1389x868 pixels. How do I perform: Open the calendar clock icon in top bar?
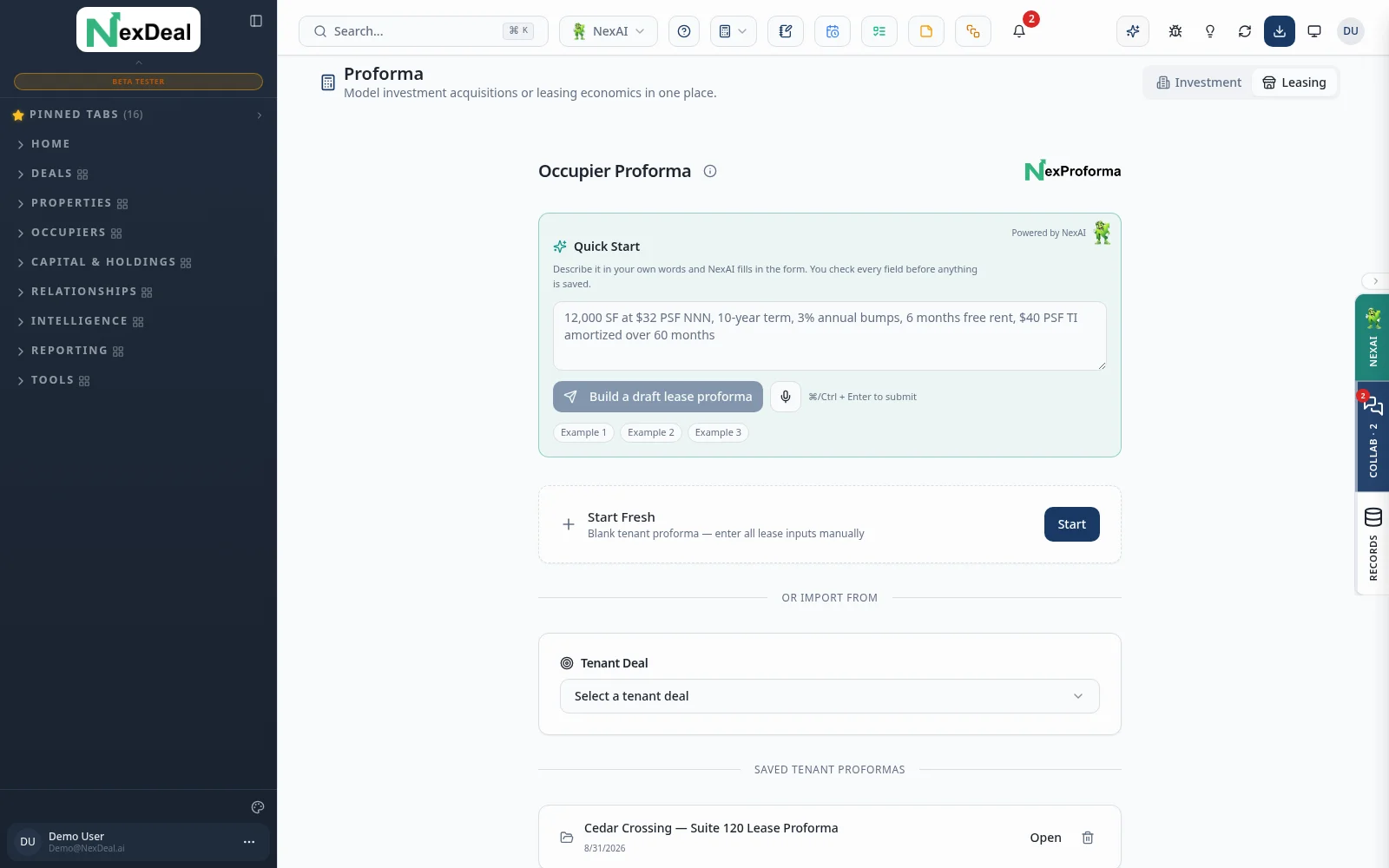click(x=833, y=31)
